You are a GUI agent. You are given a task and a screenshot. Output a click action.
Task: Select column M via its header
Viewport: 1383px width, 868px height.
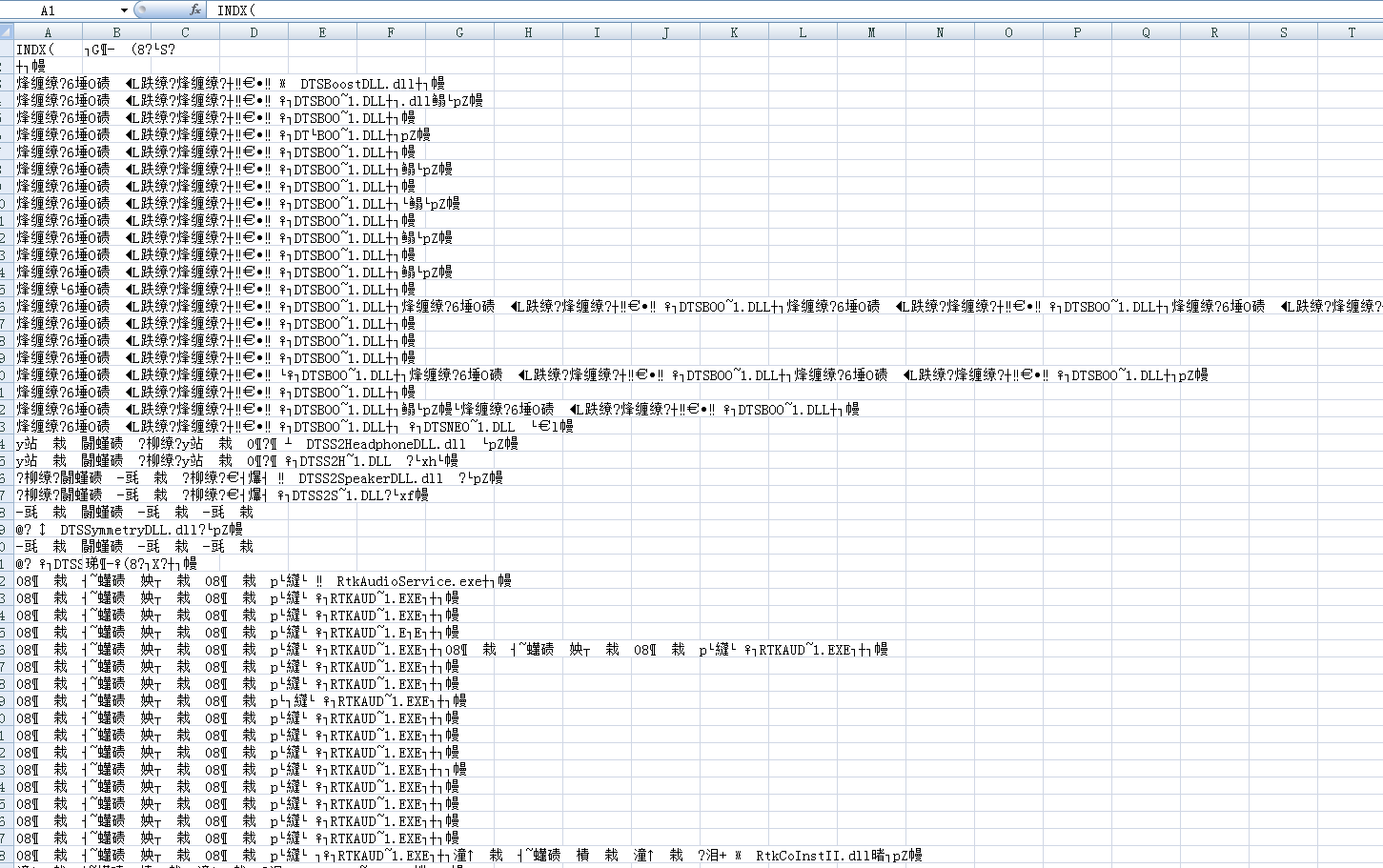tap(872, 32)
